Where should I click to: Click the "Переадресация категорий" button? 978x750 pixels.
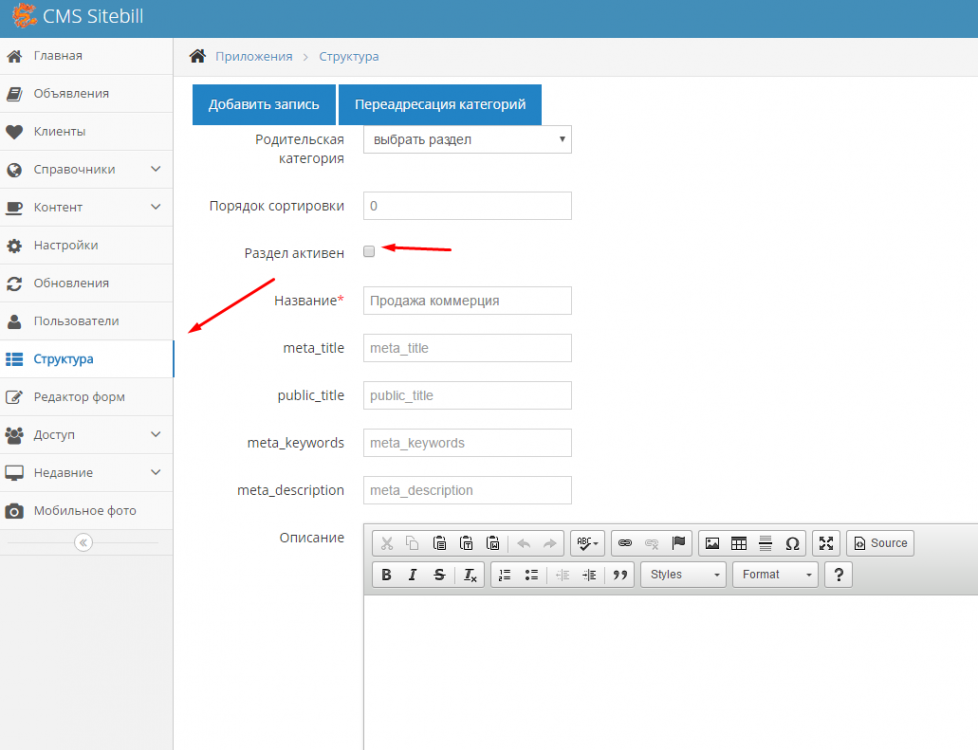440,105
